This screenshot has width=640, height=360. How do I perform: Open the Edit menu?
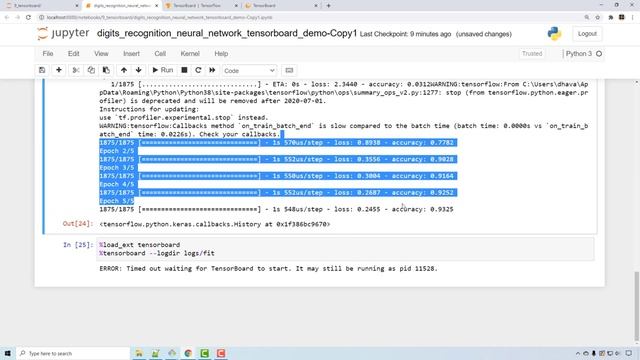(73, 54)
